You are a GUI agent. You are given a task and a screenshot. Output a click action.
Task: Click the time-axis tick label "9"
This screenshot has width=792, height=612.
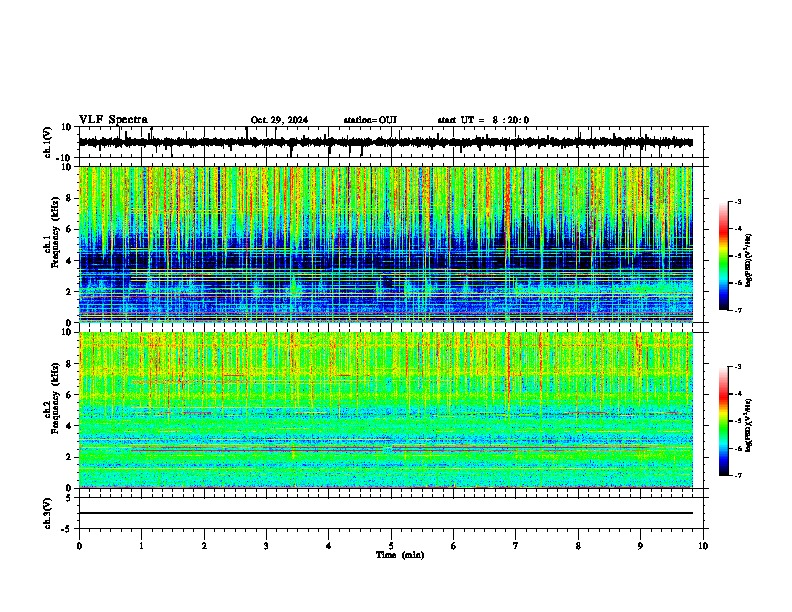[640, 546]
